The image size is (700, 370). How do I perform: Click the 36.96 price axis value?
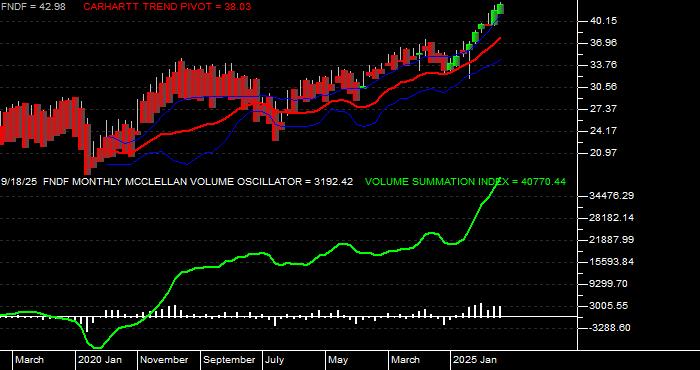tap(604, 43)
